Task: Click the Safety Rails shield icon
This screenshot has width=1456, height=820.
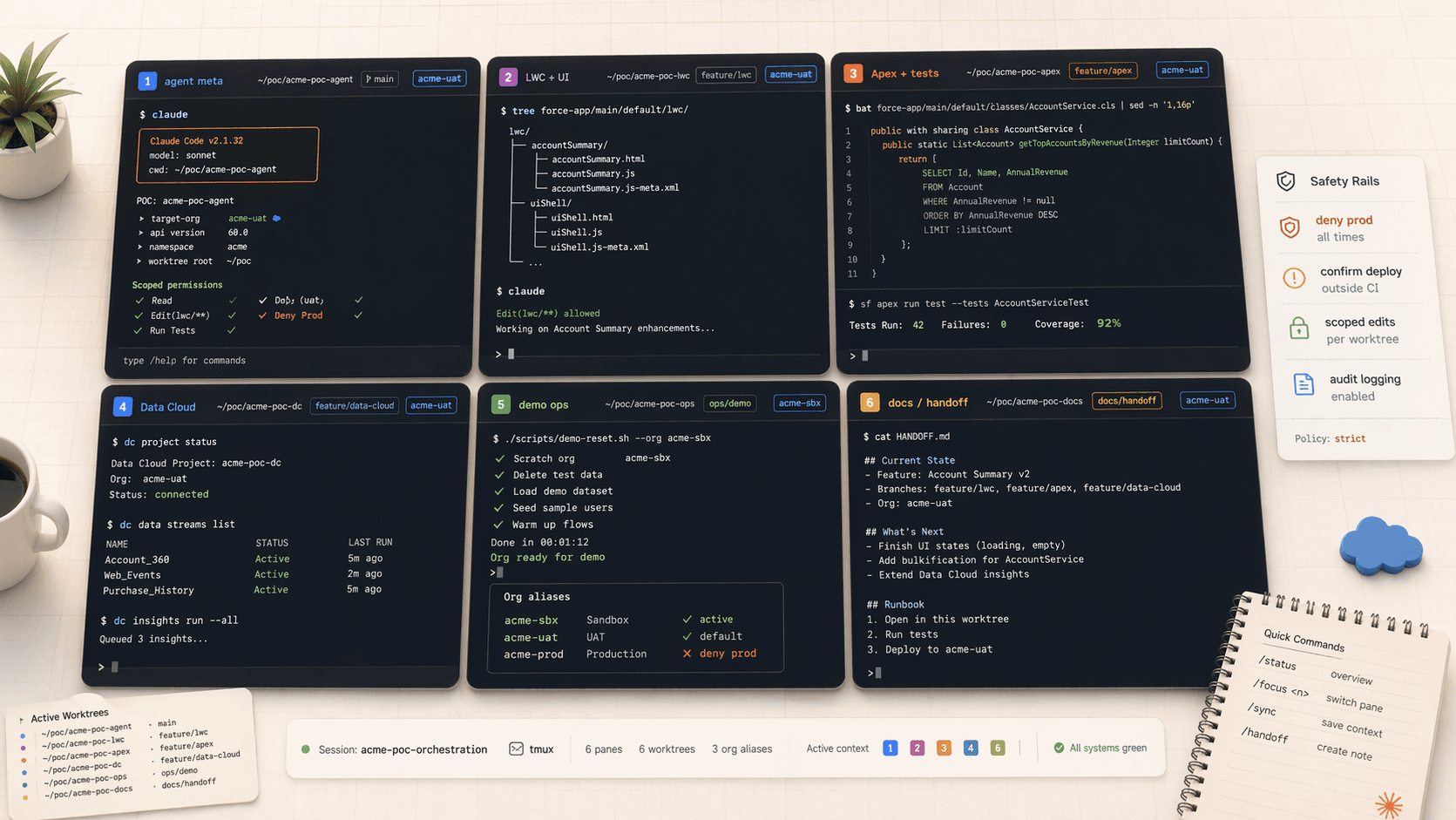Action: [x=1286, y=181]
